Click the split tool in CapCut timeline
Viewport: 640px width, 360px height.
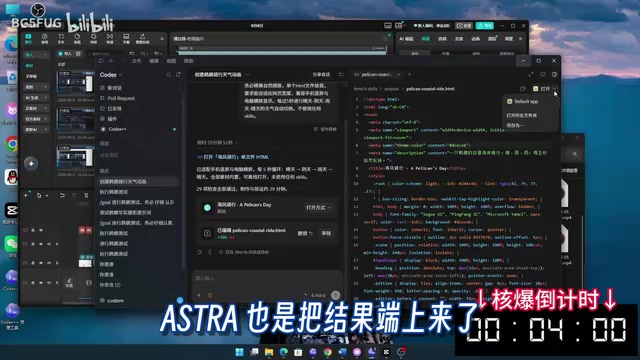point(86,196)
